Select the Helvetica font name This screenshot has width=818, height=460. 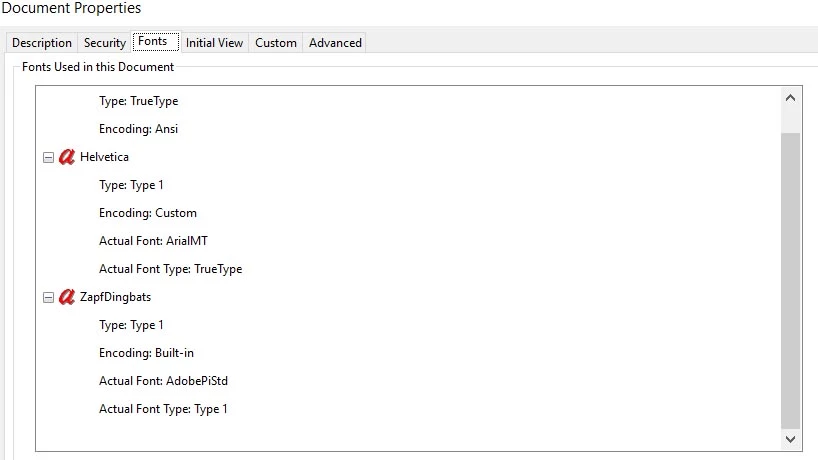tap(104, 157)
